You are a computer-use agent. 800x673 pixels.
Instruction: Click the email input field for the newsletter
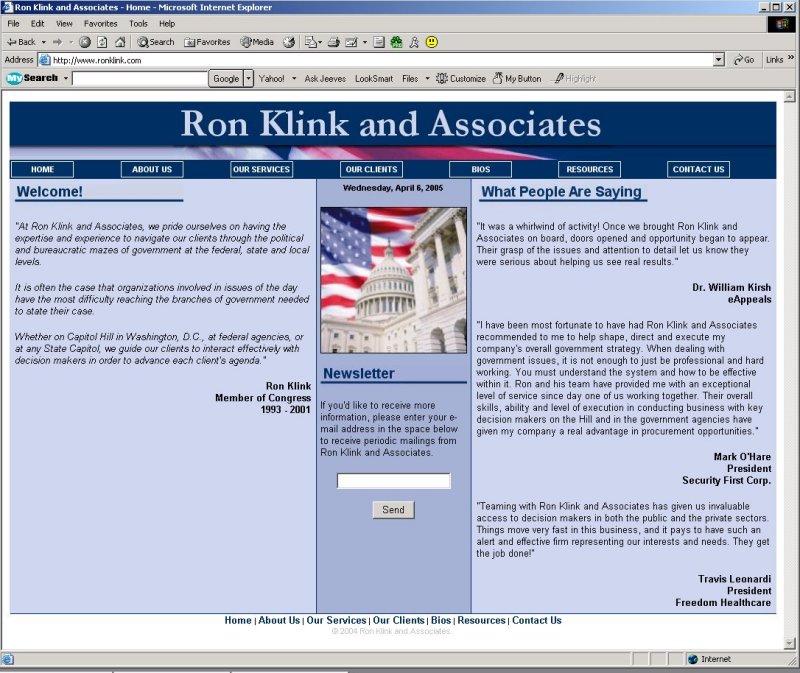(393, 481)
